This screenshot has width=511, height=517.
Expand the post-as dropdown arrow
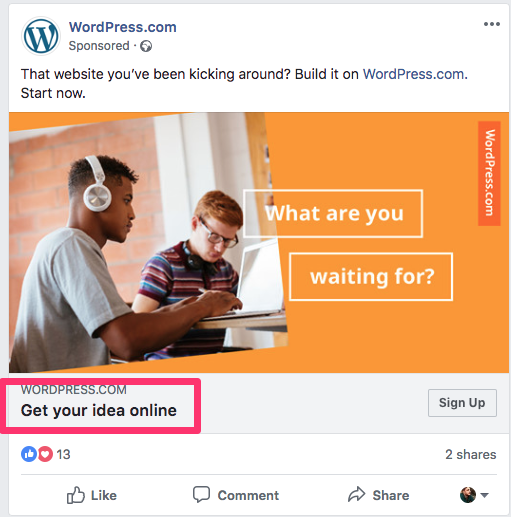coord(484,495)
